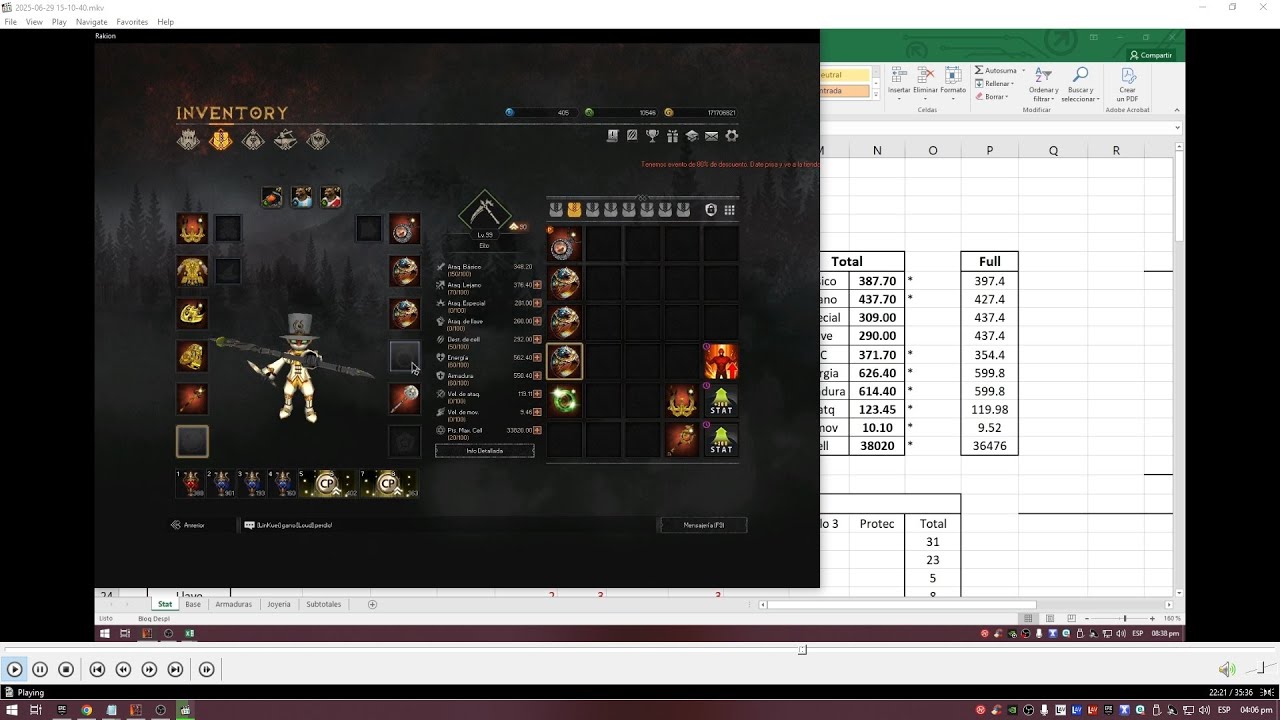Click Crear un PDF in Excel ribbon
The height and width of the screenshot is (720, 1280).
[x=1128, y=85]
